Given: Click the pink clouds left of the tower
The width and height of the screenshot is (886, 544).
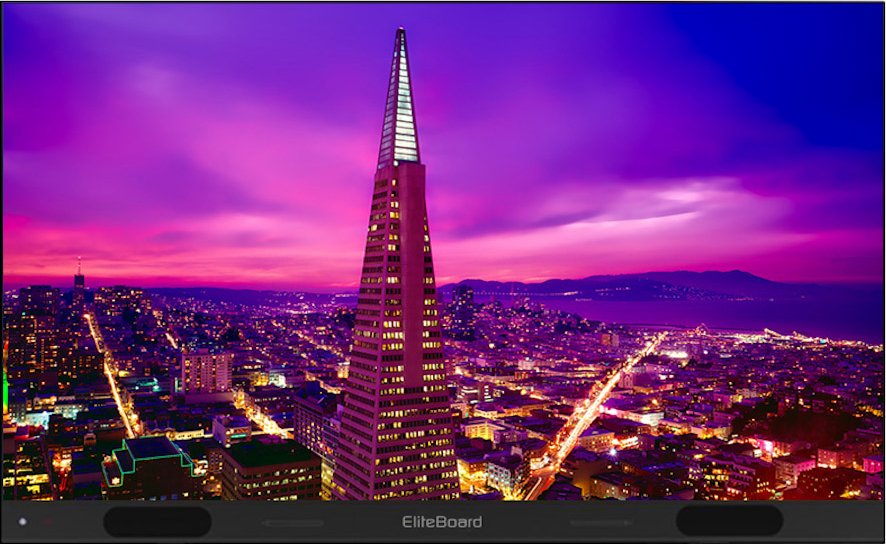Looking at the screenshot, I should [200, 240].
